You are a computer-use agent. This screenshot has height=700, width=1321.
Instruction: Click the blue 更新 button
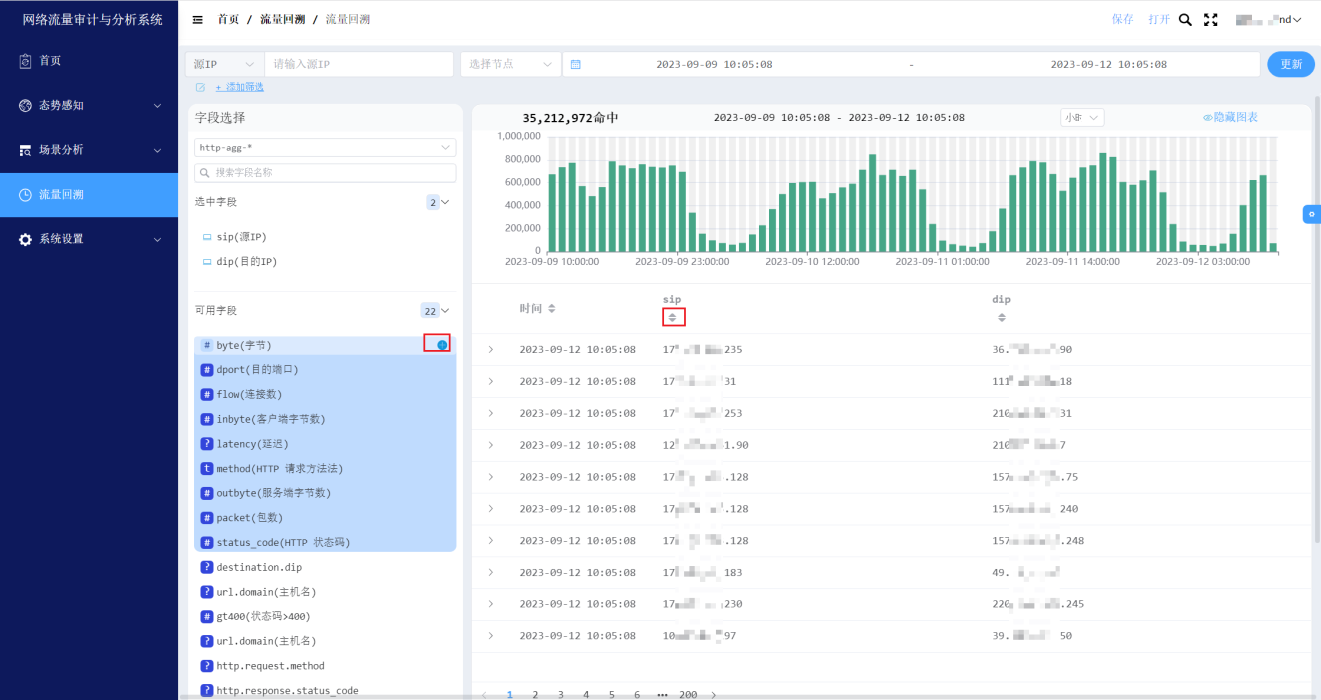click(1291, 64)
